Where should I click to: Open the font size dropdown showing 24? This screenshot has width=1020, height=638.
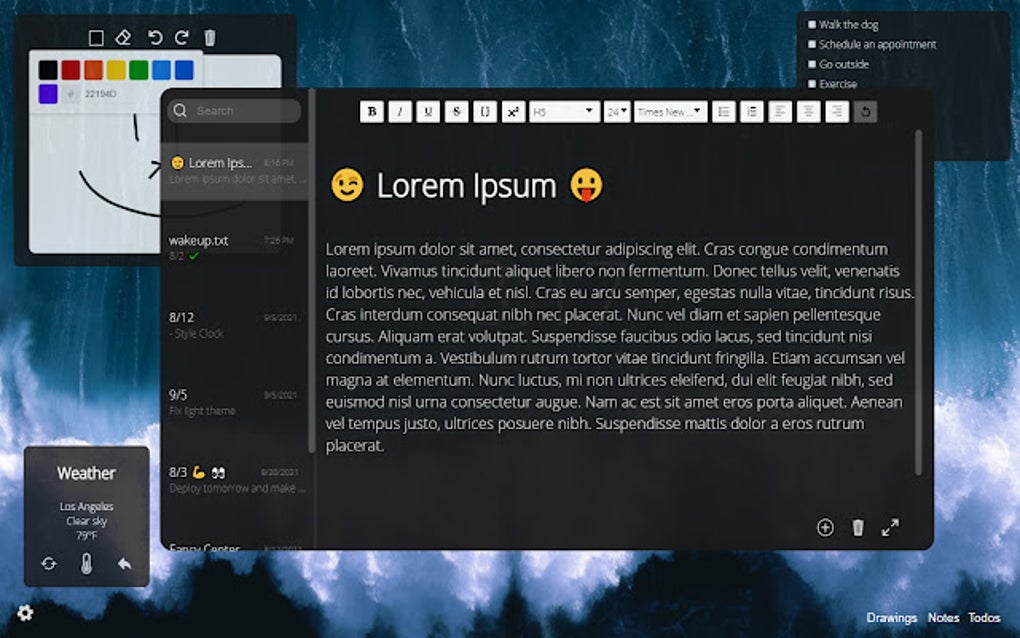[x=616, y=111]
